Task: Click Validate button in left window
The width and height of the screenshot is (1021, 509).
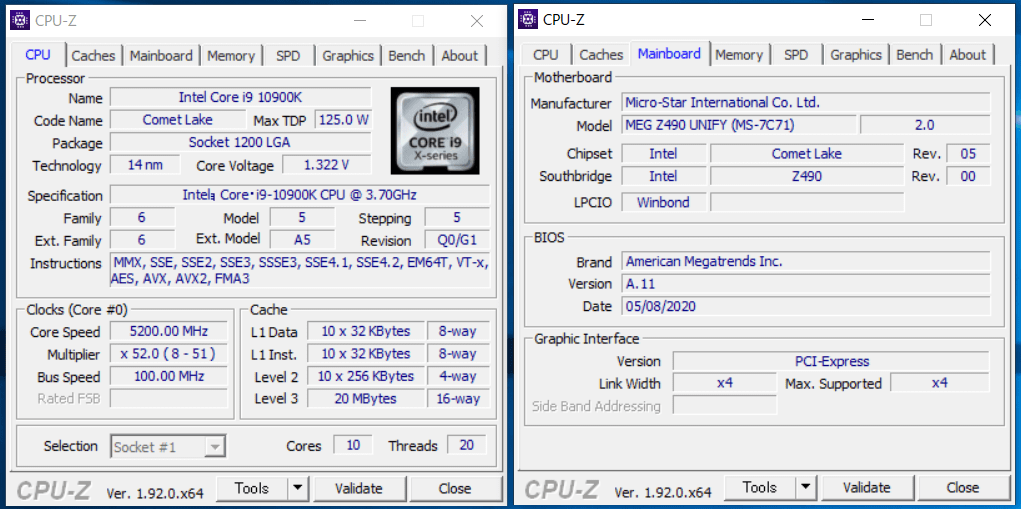Action: tap(358, 488)
